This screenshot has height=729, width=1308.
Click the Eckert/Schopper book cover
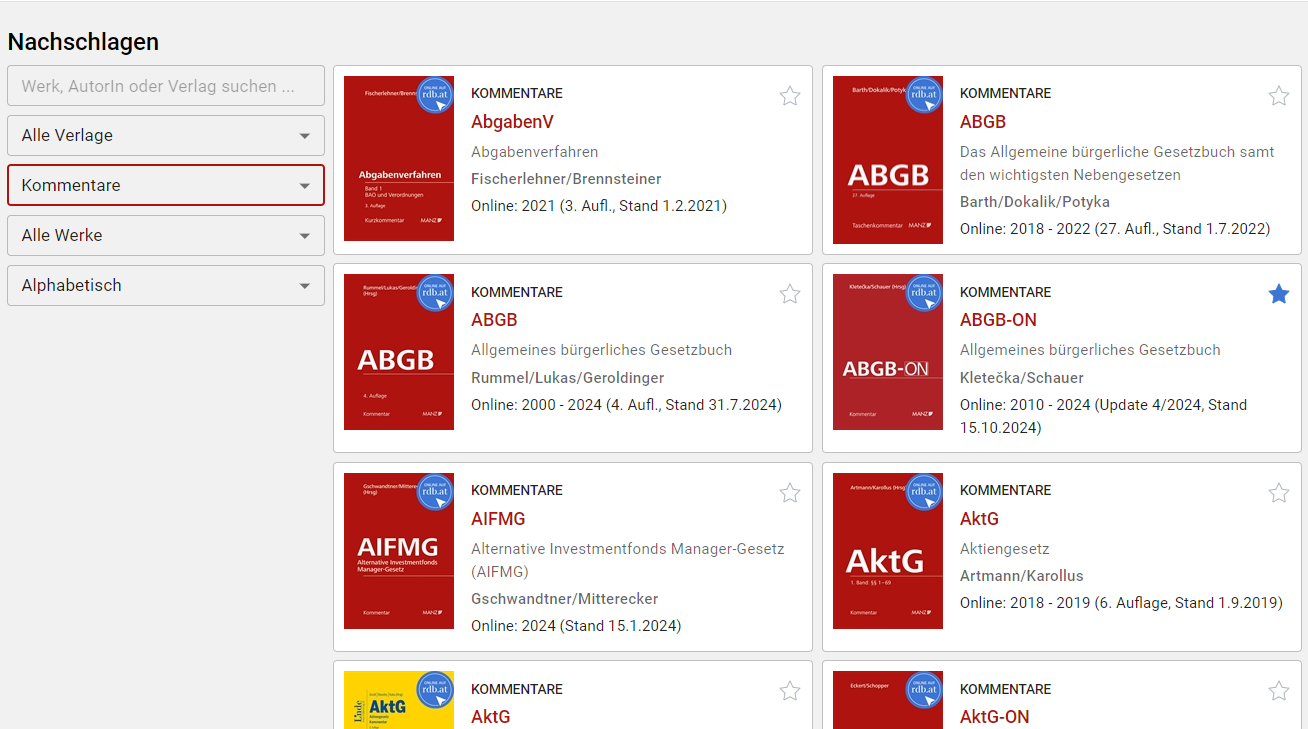(x=888, y=700)
